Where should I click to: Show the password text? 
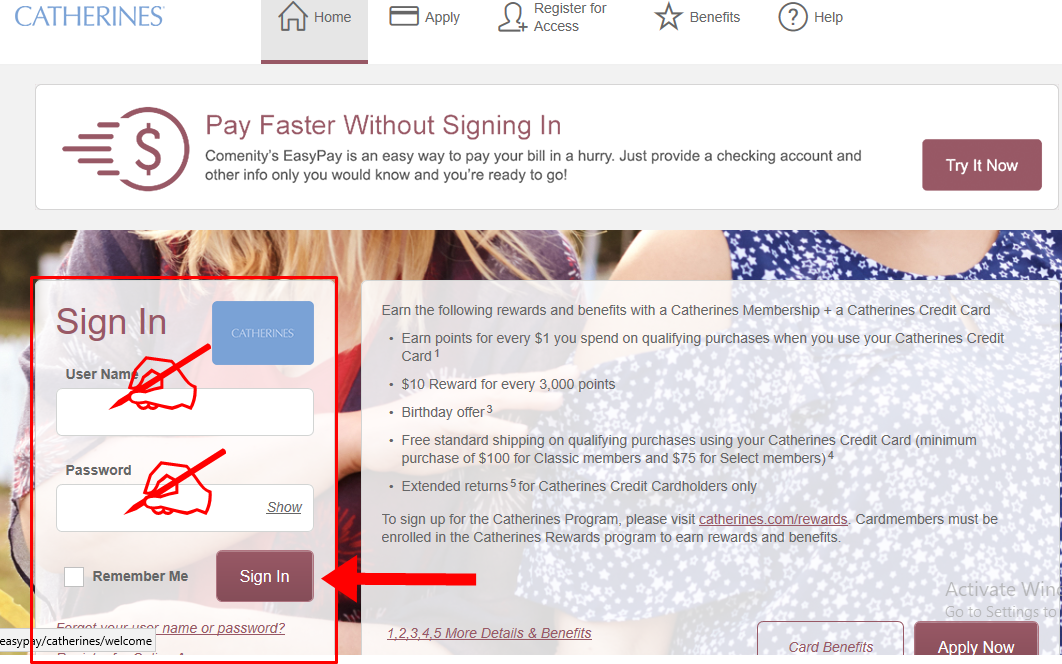click(x=284, y=507)
